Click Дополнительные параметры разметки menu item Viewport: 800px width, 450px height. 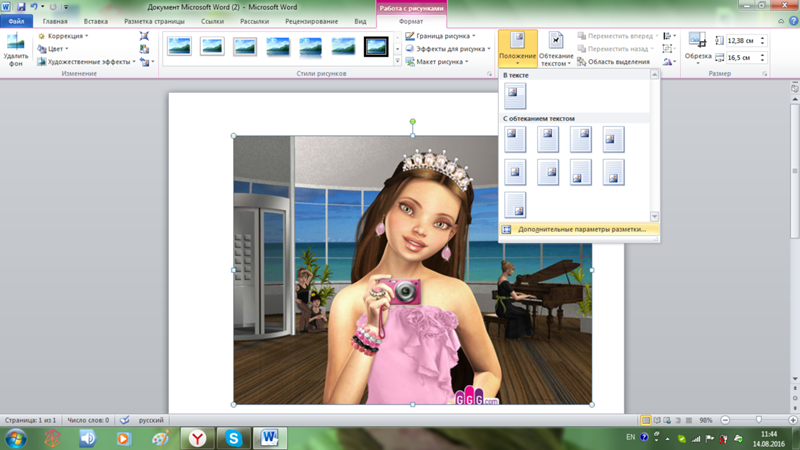coord(579,230)
